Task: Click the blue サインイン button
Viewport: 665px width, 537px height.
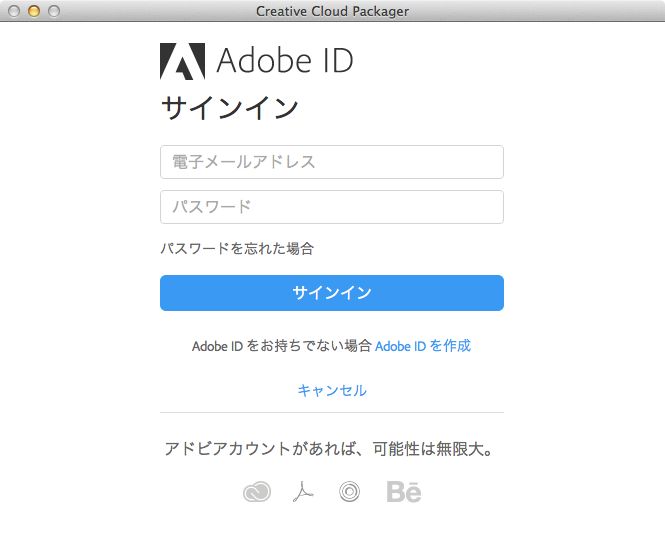Action: click(x=332, y=293)
